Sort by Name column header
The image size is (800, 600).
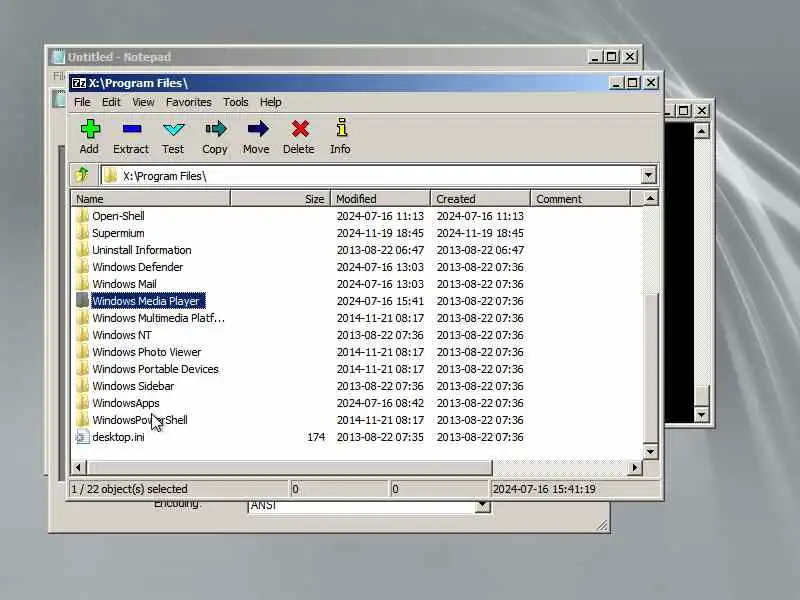[x=151, y=198]
